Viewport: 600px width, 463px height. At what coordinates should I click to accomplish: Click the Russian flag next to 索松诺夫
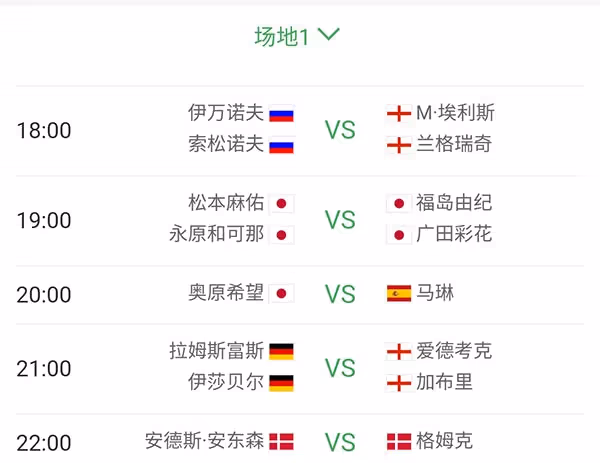(281, 145)
